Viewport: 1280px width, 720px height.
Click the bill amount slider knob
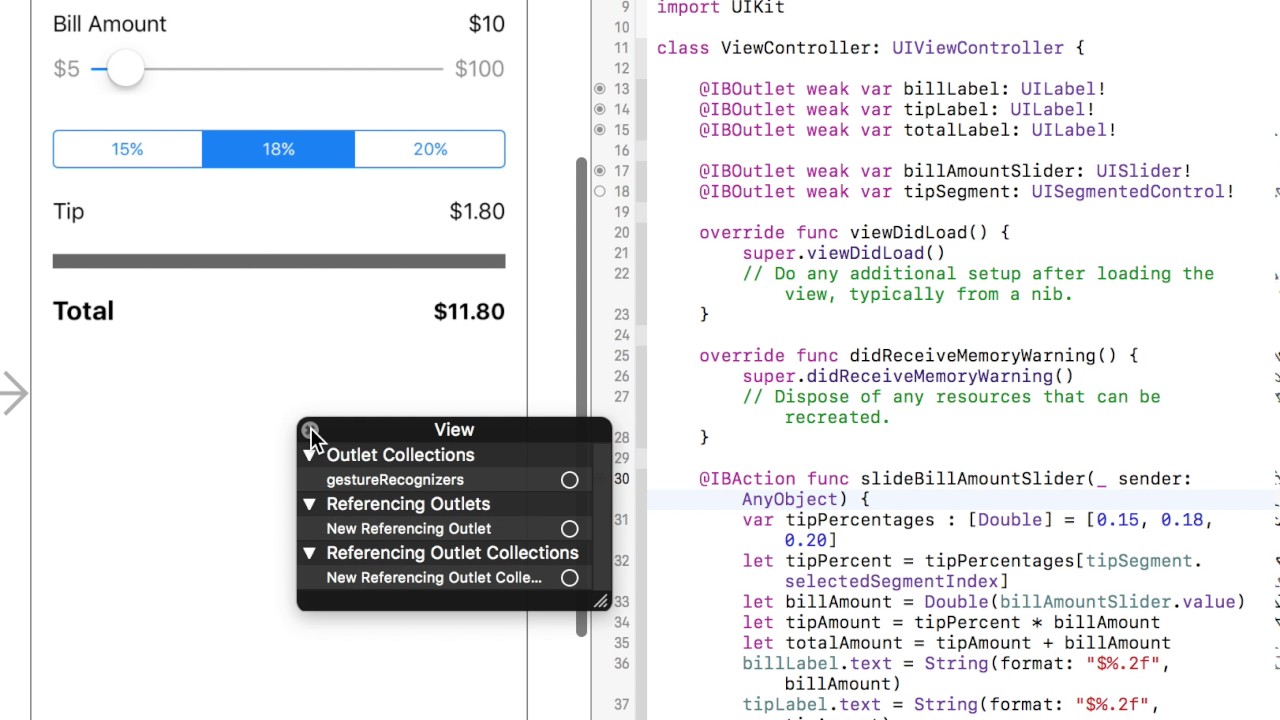[x=125, y=69]
